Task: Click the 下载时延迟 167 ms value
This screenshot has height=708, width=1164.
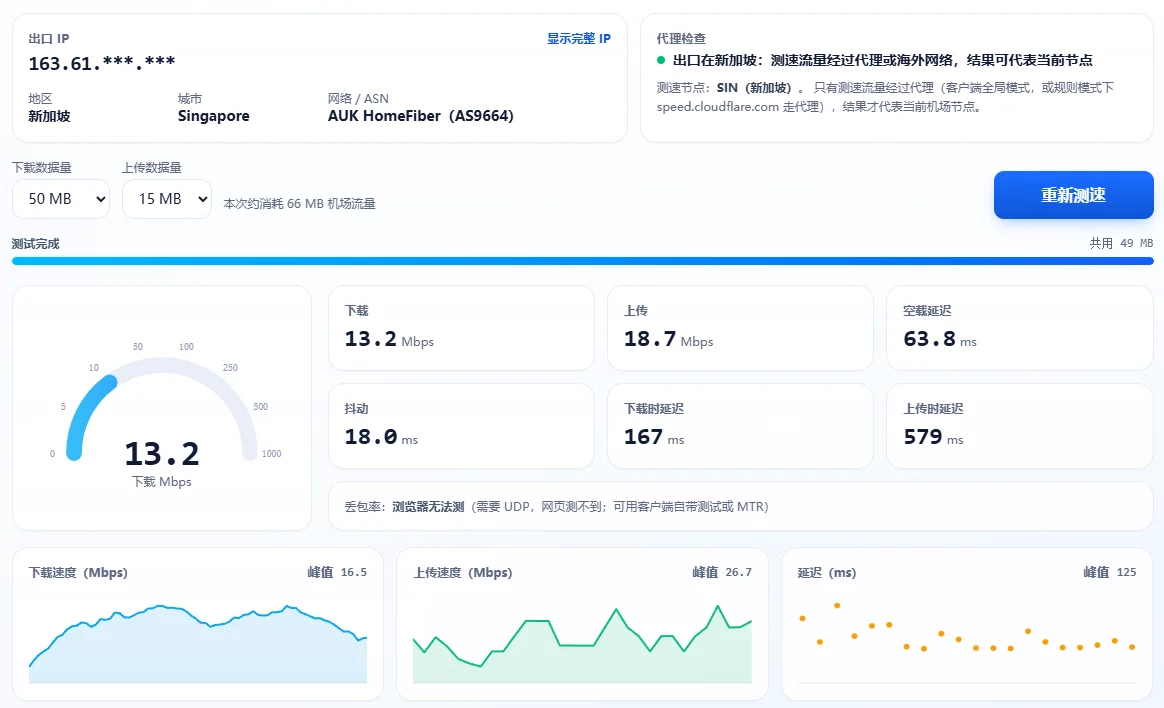Action: 654,437
